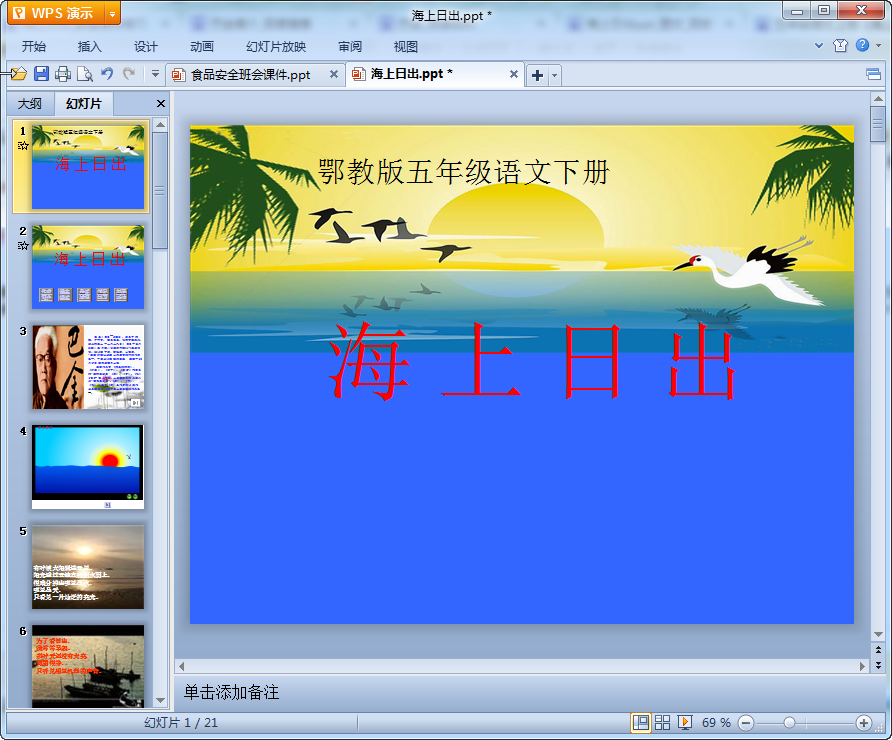Click the WPS 演示 logo button
Image resolution: width=892 pixels, height=740 pixels.
pos(56,14)
